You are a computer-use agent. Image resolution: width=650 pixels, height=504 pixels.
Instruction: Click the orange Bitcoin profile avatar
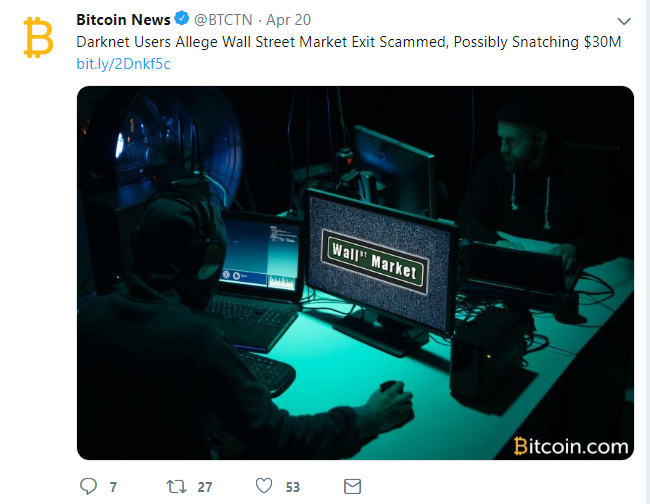pyautogui.click(x=39, y=37)
